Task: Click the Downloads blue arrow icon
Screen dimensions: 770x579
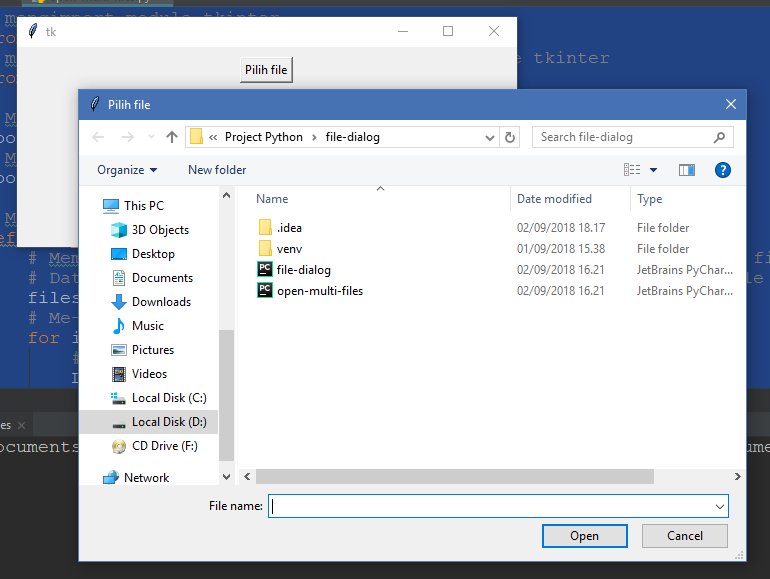Action: click(x=119, y=302)
